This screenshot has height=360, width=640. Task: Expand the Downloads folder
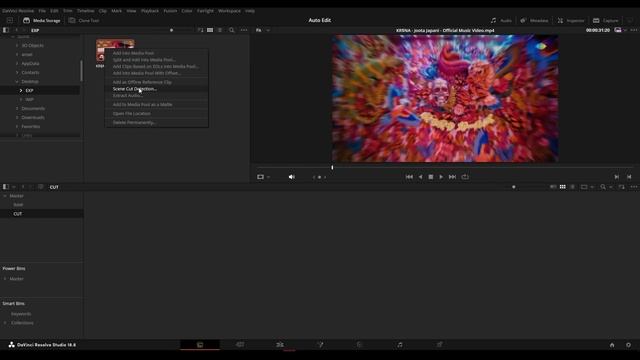point(17,118)
